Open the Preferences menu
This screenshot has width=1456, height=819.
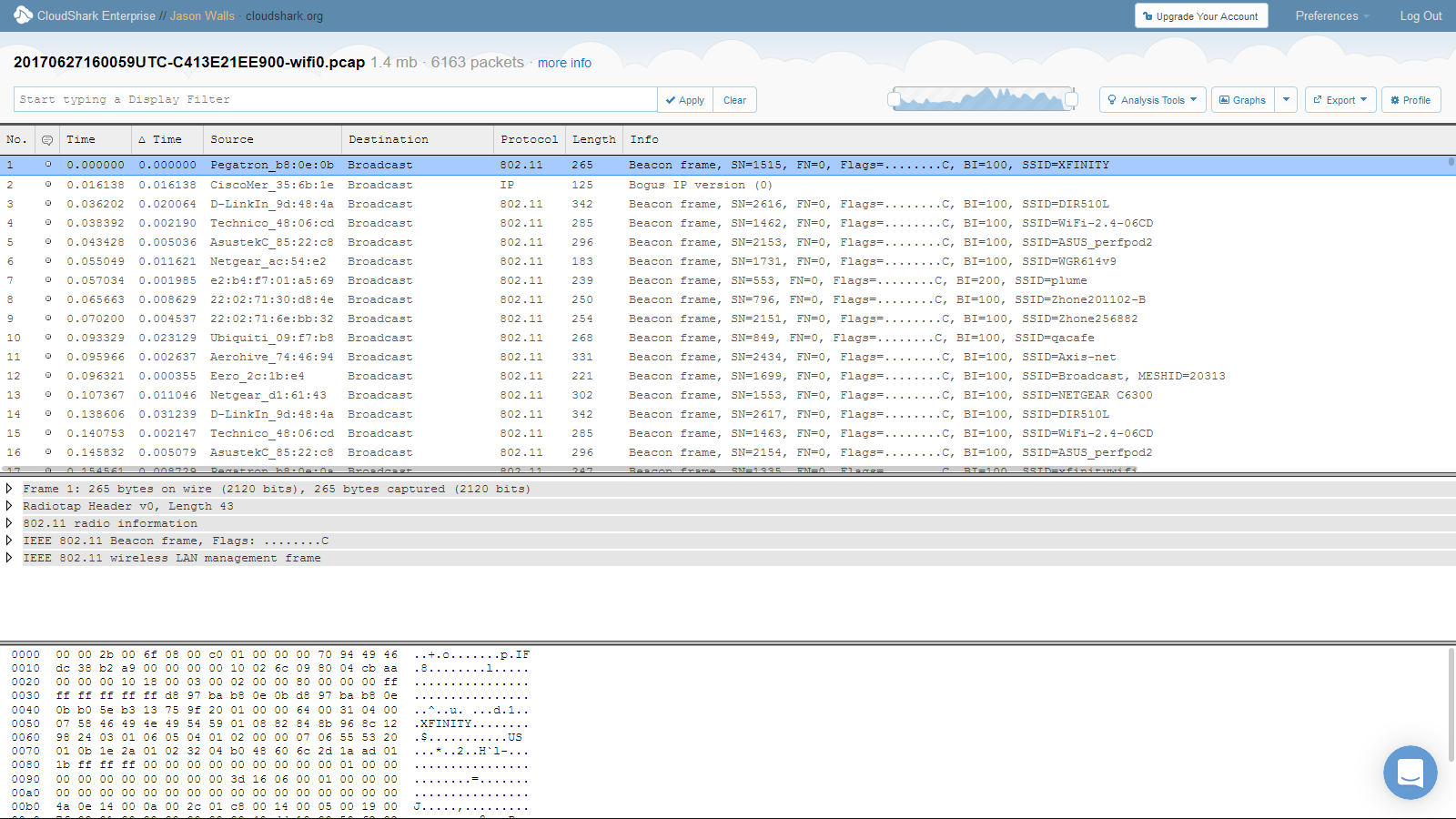[x=1332, y=16]
